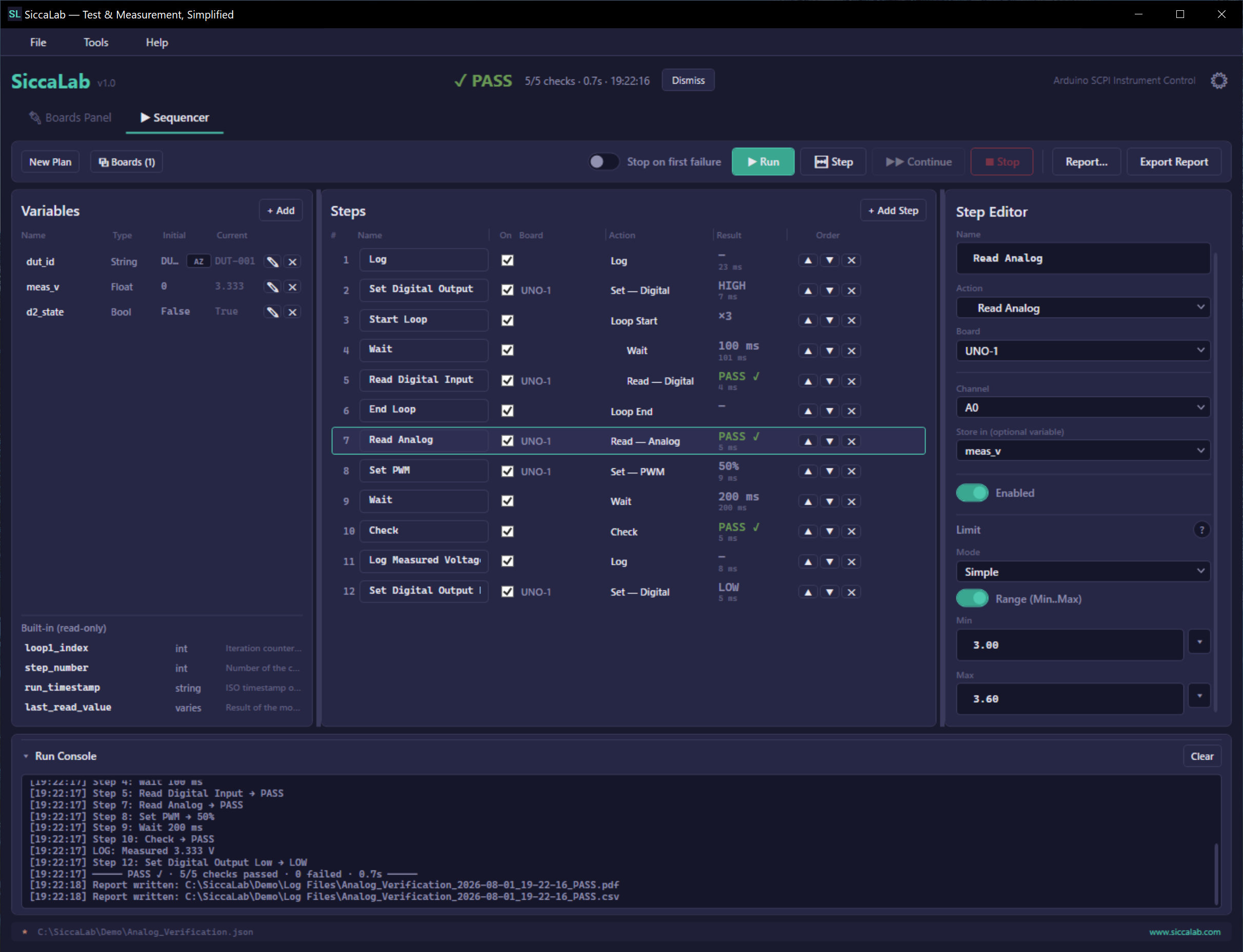Click the Run button
The height and width of the screenshot is (952, 1243).
pyautogui.click(x=763, y=162)
